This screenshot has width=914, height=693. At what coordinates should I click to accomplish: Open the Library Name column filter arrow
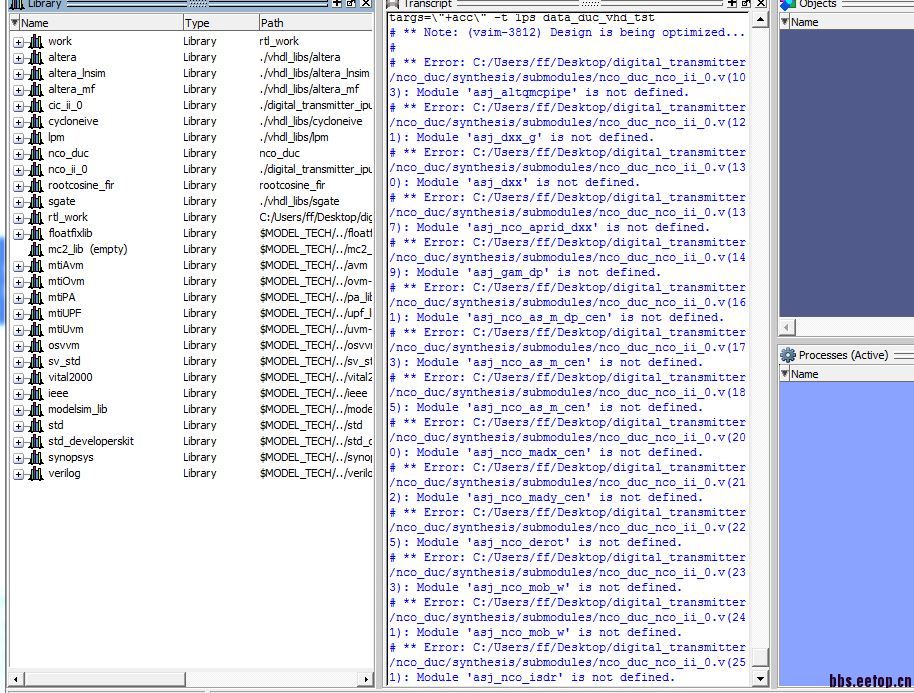[15, 23]
